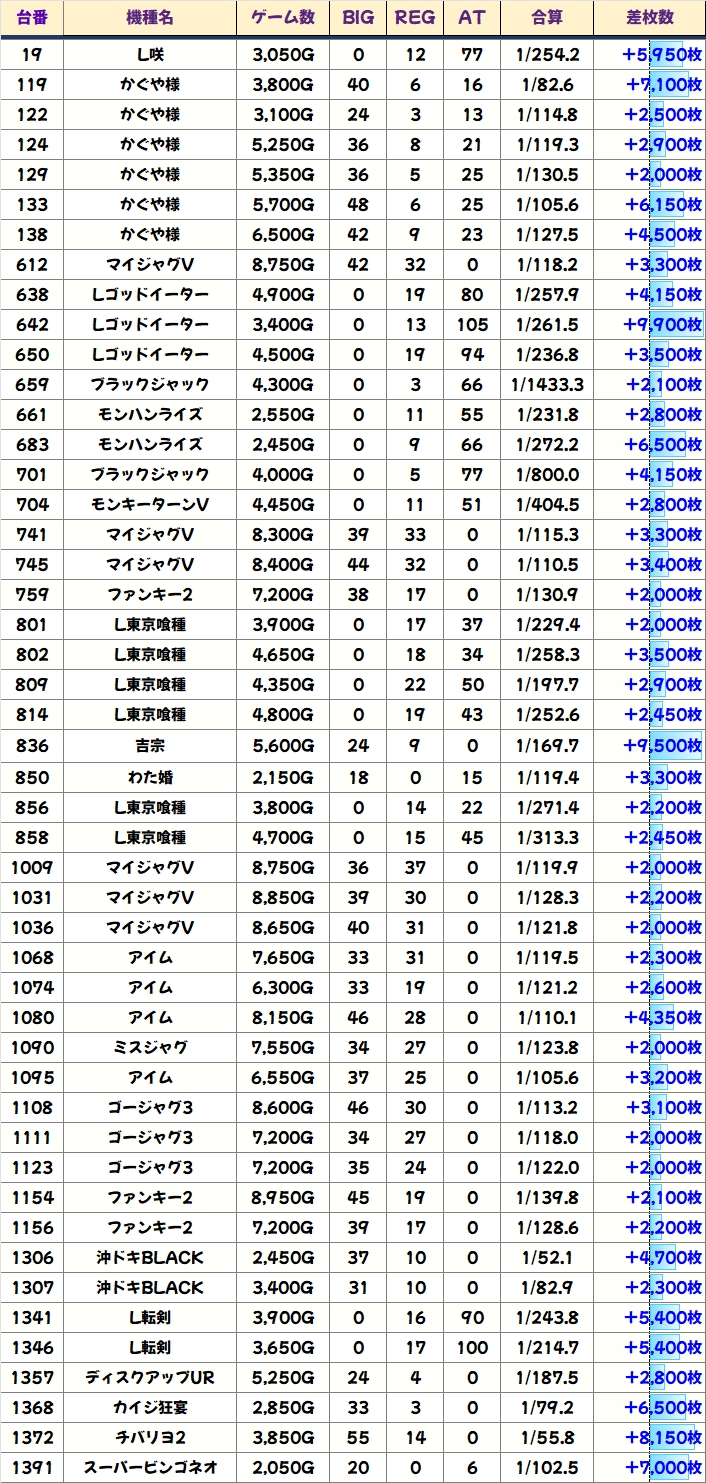Click the 台番 column header
This screenshot has height=1483, width=706.
tap(32, 18)
